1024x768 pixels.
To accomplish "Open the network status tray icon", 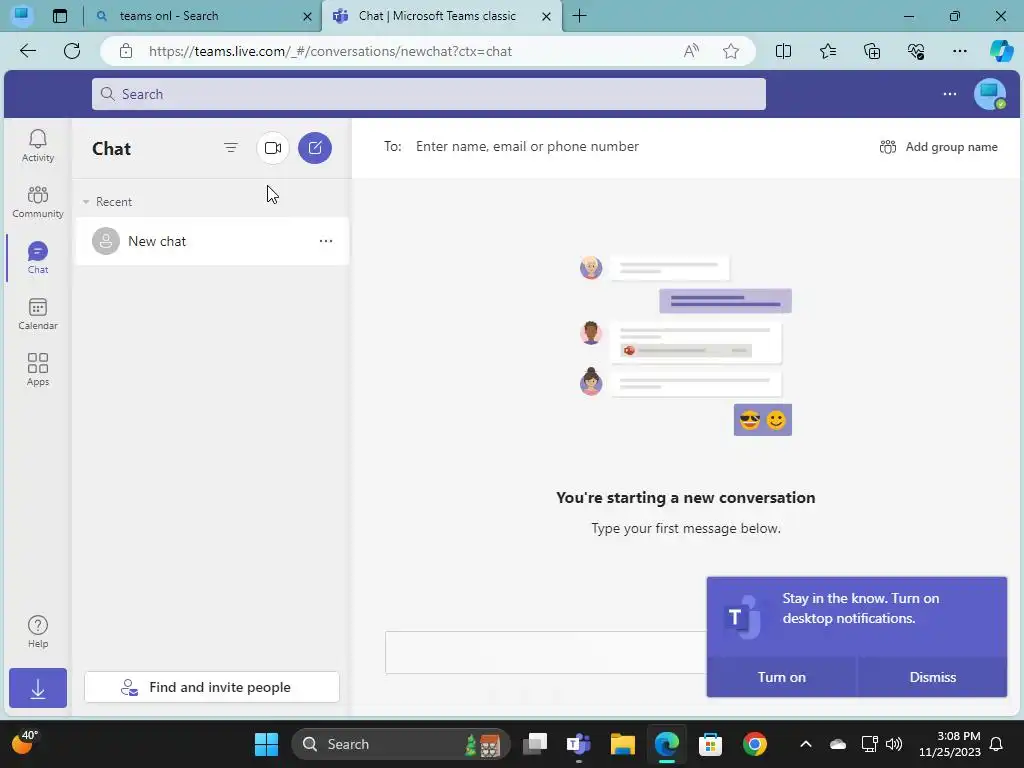I will pyautogui.click(x=869, y=744).
